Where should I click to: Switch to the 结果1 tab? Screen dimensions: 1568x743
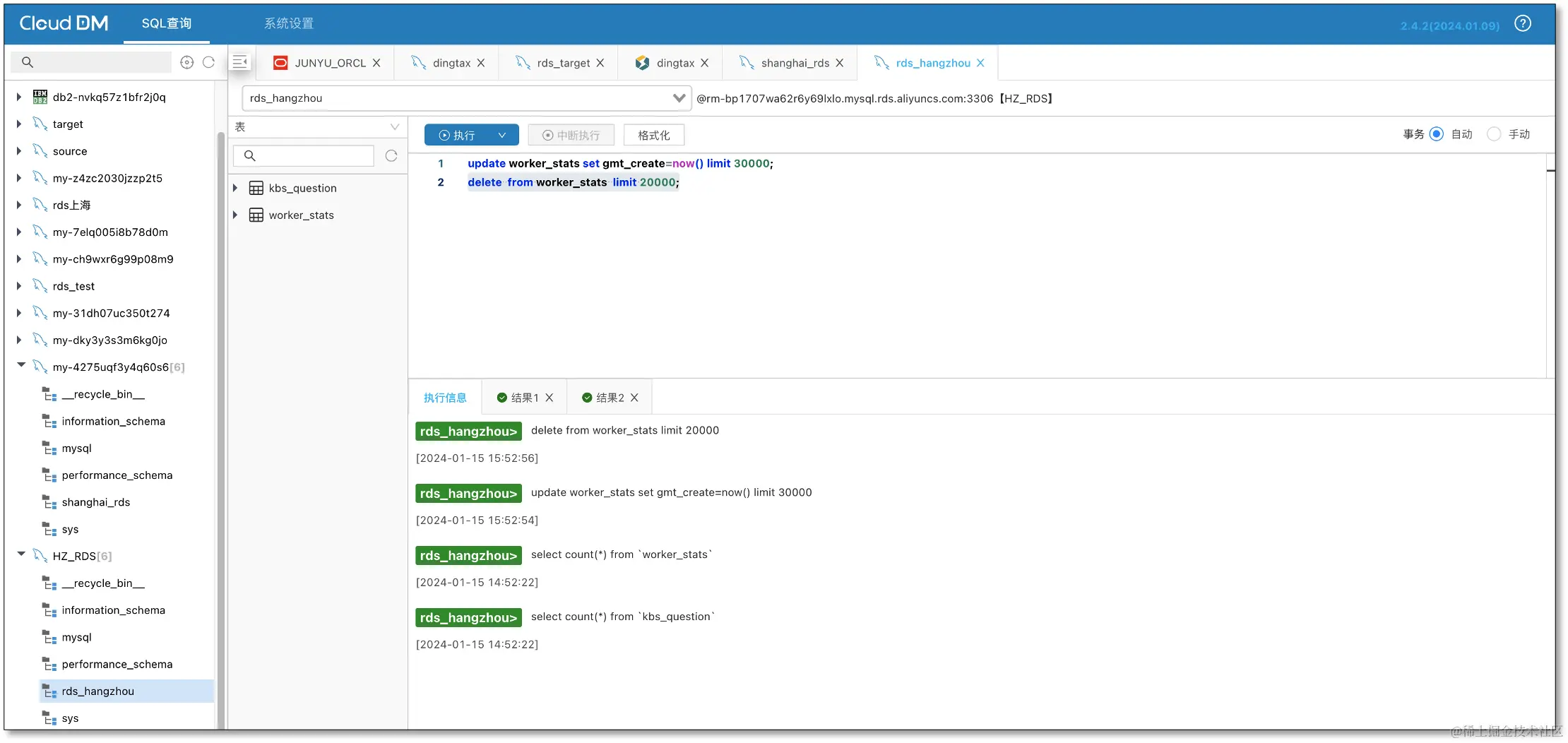tap(524, 397)
